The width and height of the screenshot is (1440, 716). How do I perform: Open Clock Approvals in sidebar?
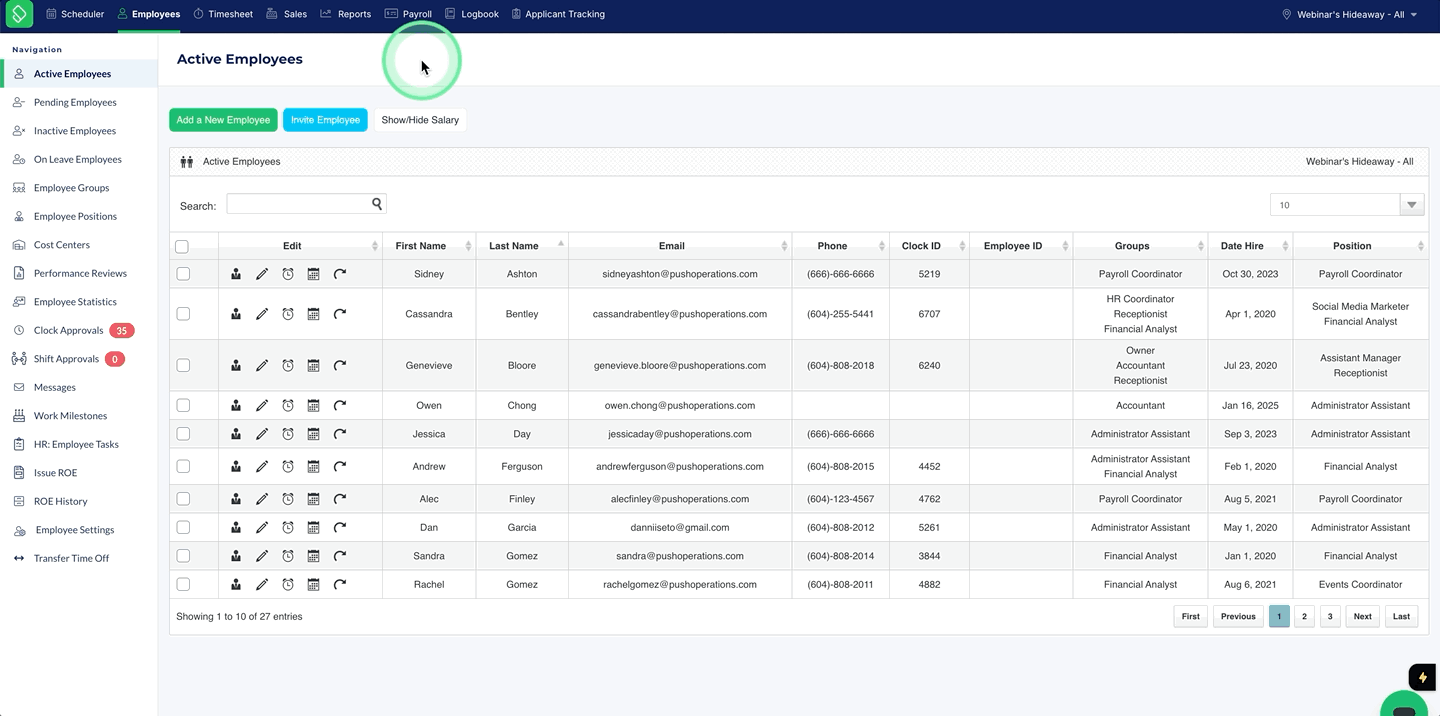tap(68, 331)
